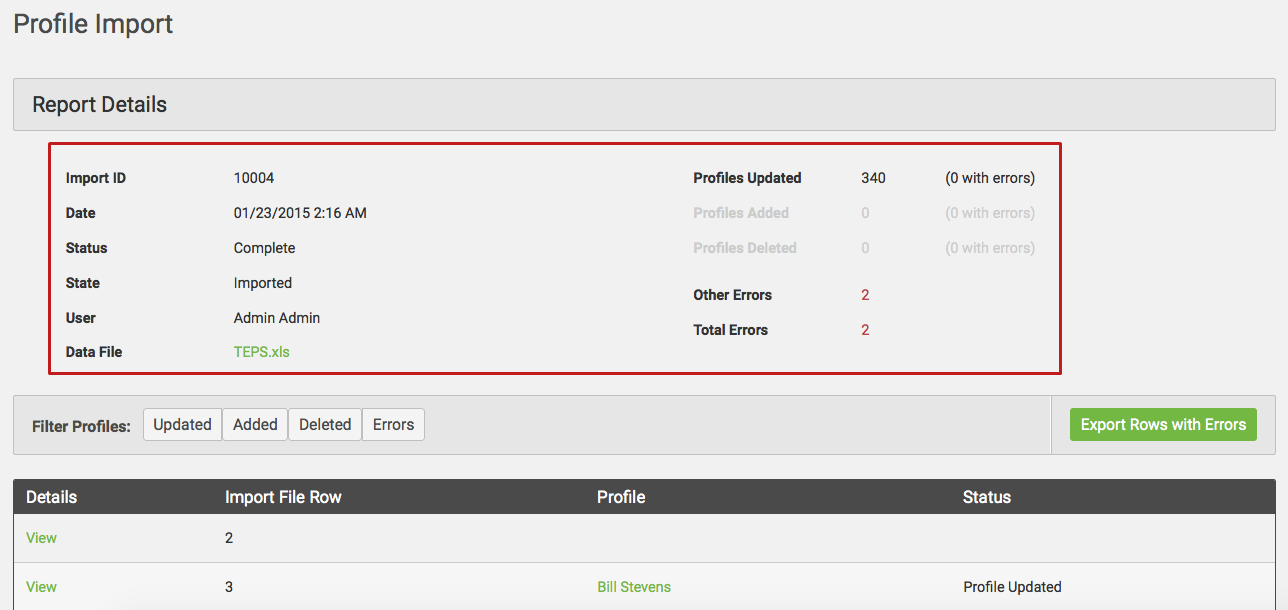This screenshot has height=610, width=1288.
Task: Click import file row number 2 cell
Action: (229, 538)
